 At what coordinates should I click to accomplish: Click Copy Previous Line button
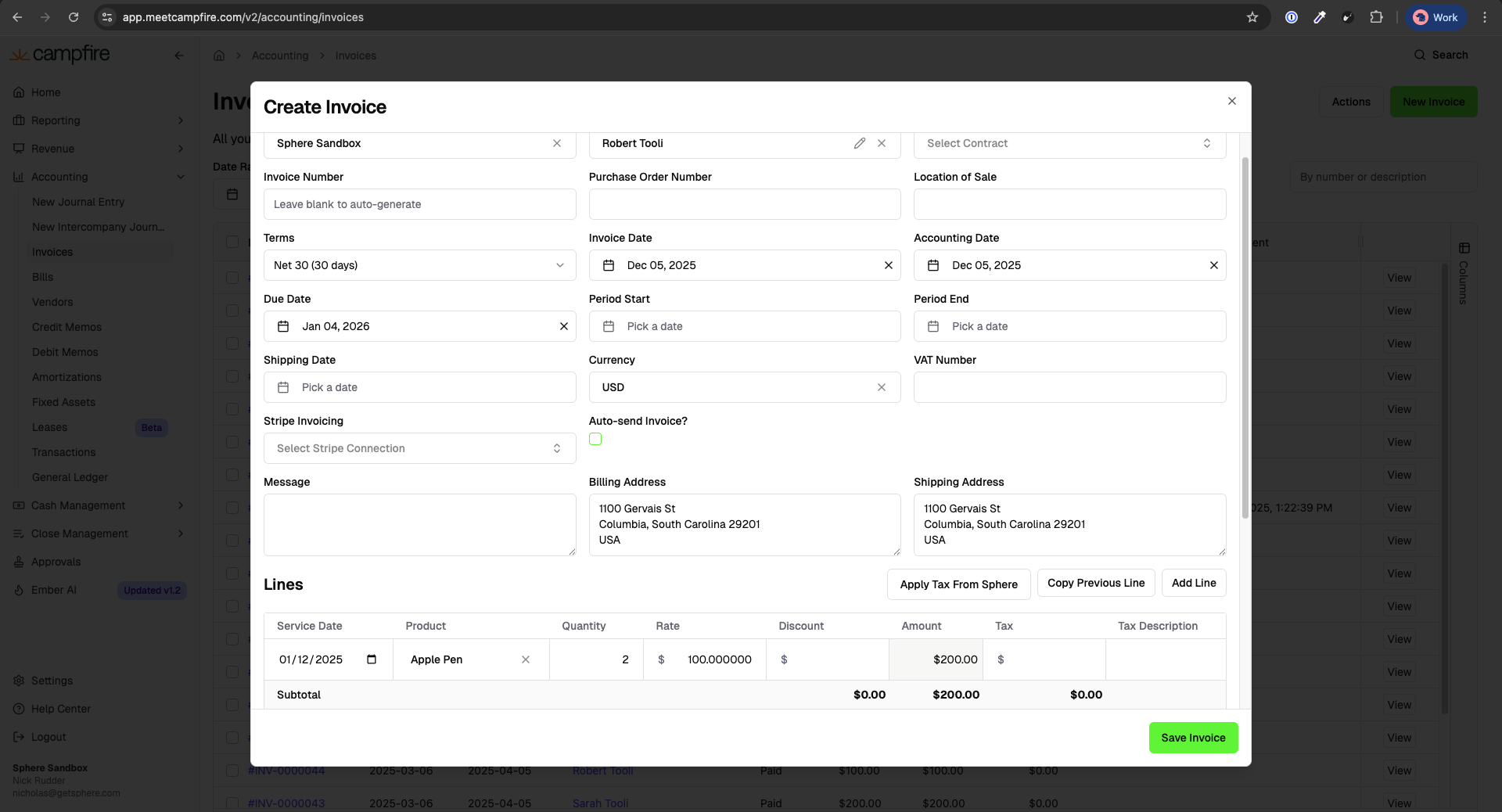point(1095,583)
